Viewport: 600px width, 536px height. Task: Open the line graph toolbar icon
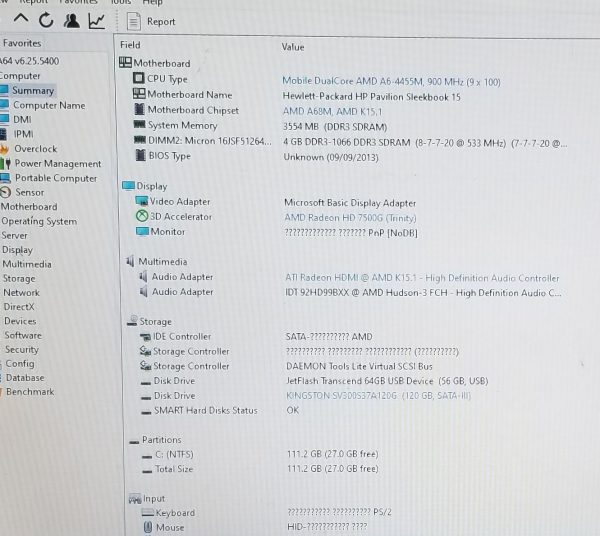(x=97, y=21)
